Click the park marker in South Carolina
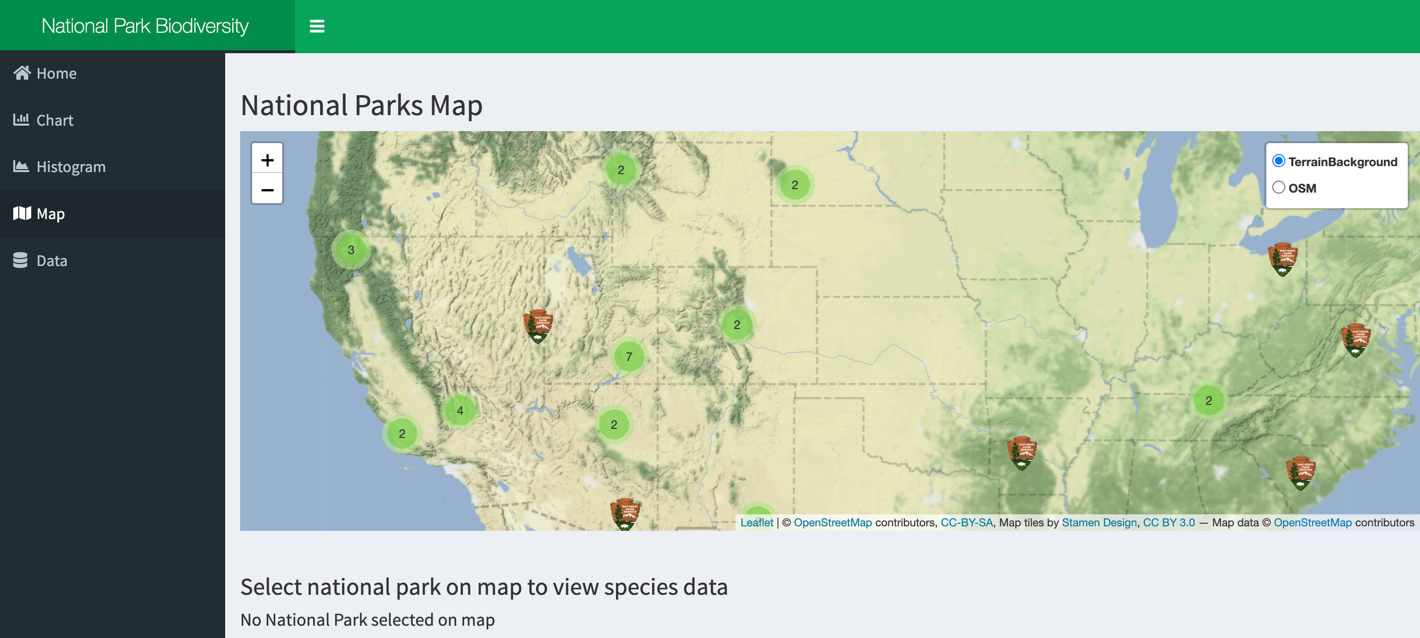Screen dimensions: 1420x638 coord(1300,471)
